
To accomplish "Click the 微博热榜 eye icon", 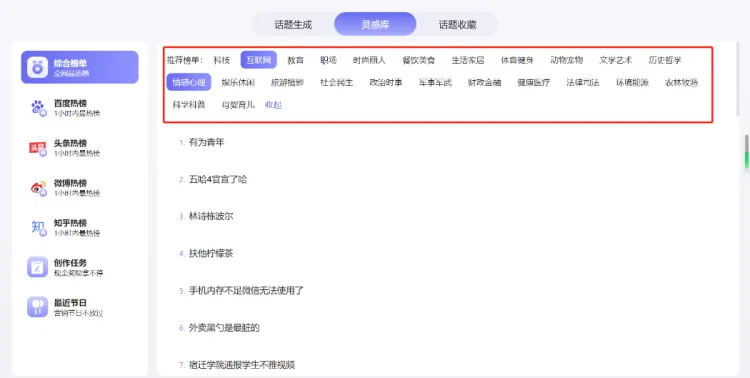I will click(x=38, y=188).
